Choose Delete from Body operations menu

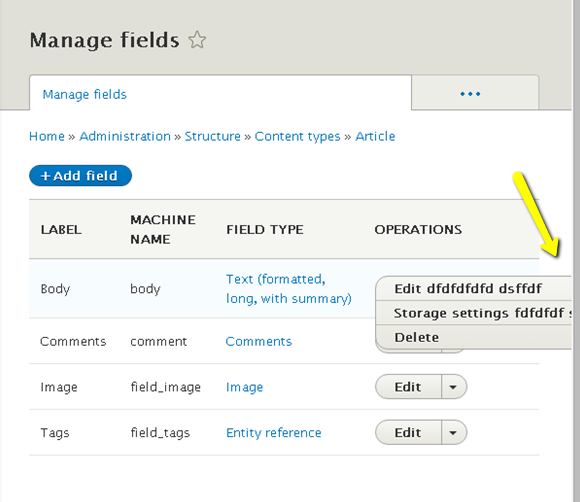pos(474,337)
